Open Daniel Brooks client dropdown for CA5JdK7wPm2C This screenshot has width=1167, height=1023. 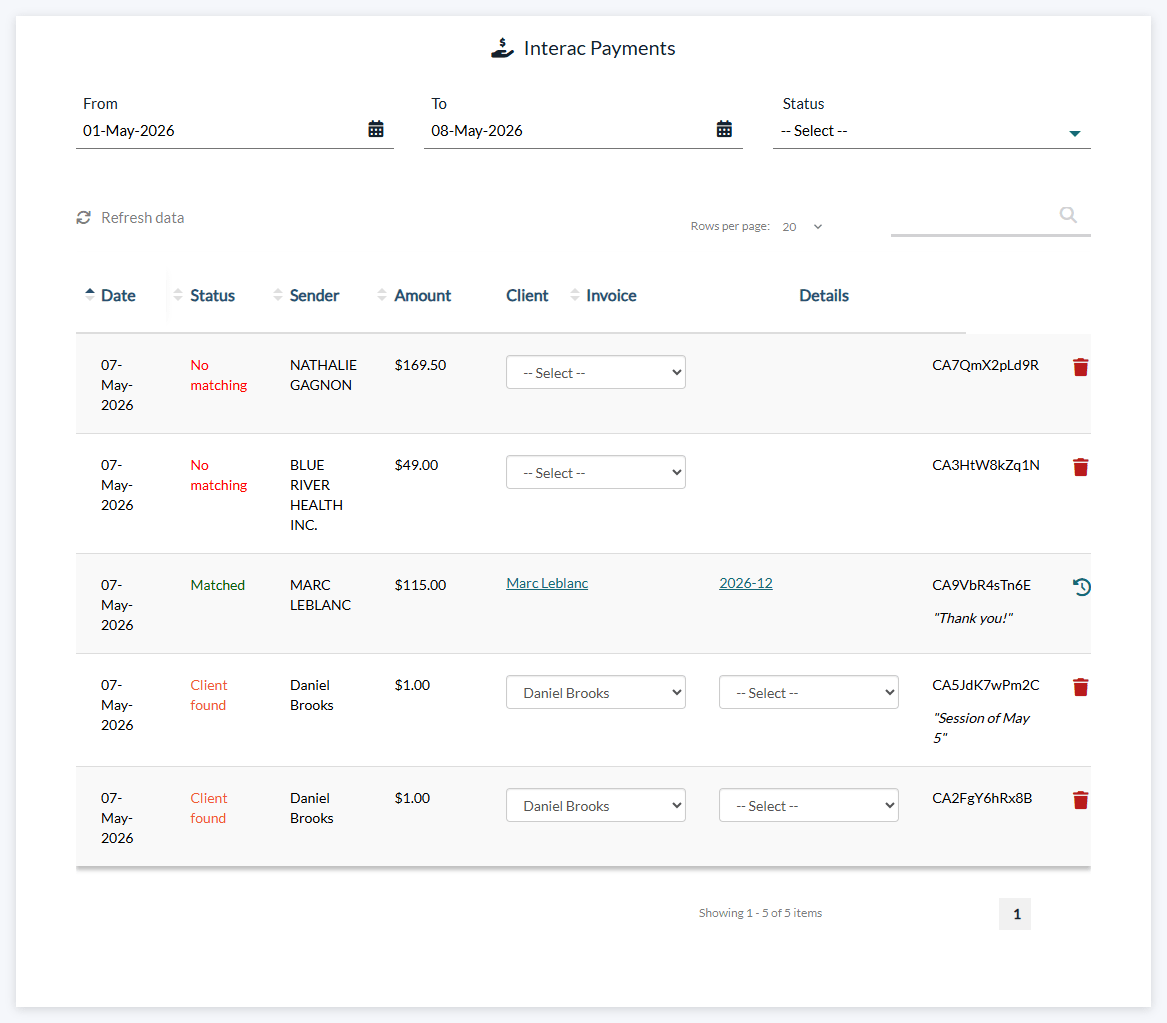pos(595,692)
